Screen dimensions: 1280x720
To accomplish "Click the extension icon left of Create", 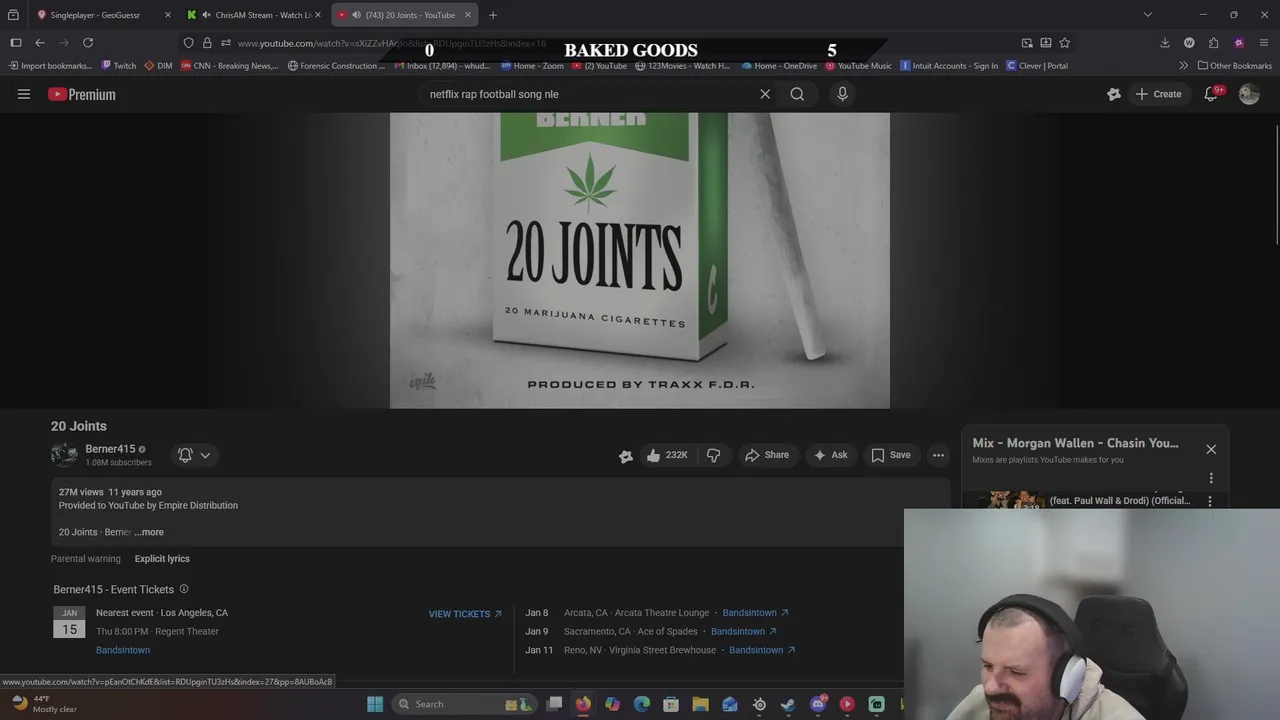I will point(1114,94).
